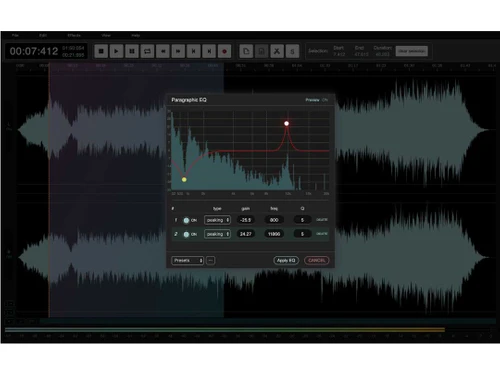Click band 2 Q value field
The width and height of the screenshot is (500, 375).
[302, 234]
